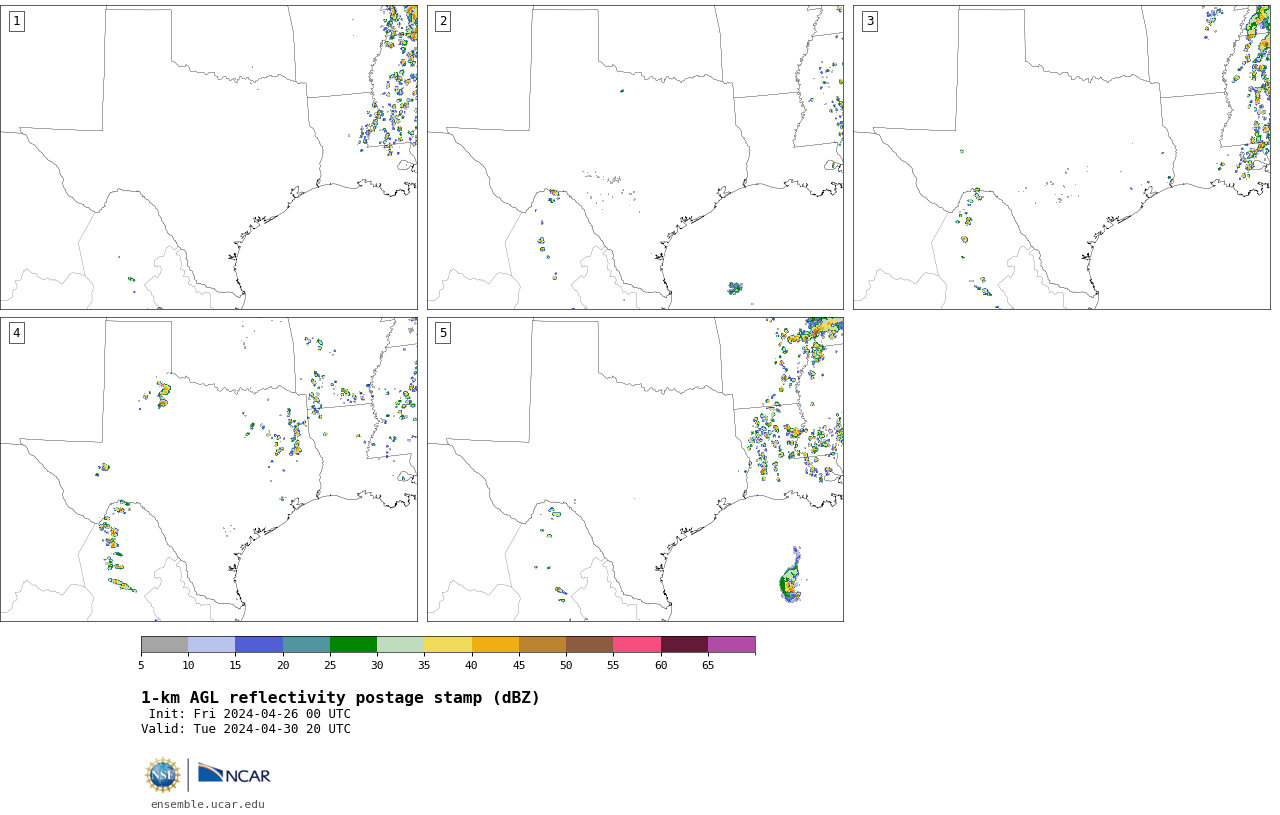Open ensemble member 5 map panel
This screenshot has width=1280, height=815.
click(x=635, y=470)
